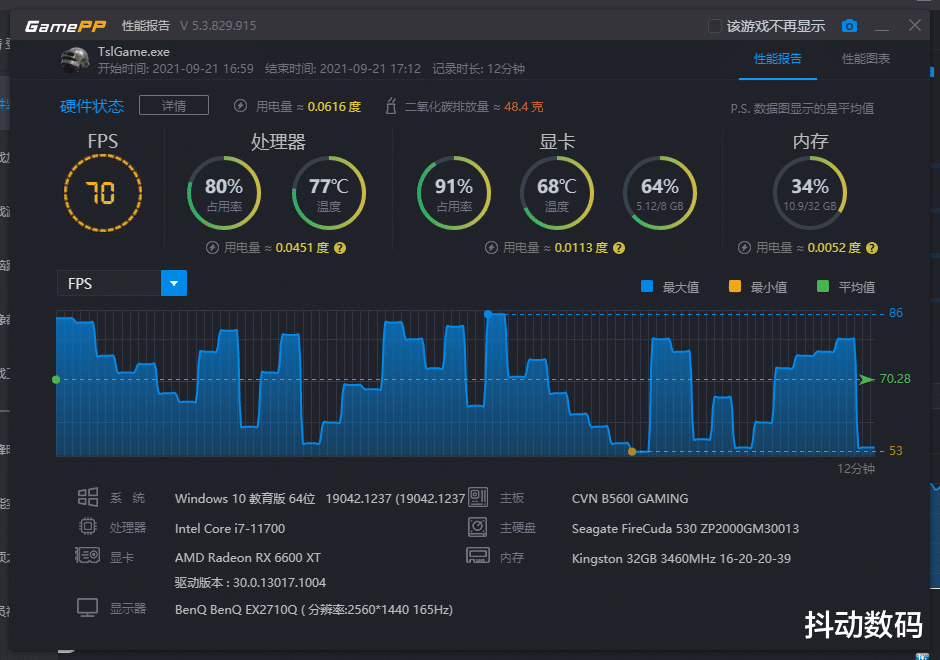The width and height of the screenshot is (940, 660).
Task: Click the FPS combo box field
Action: point(122,283)
